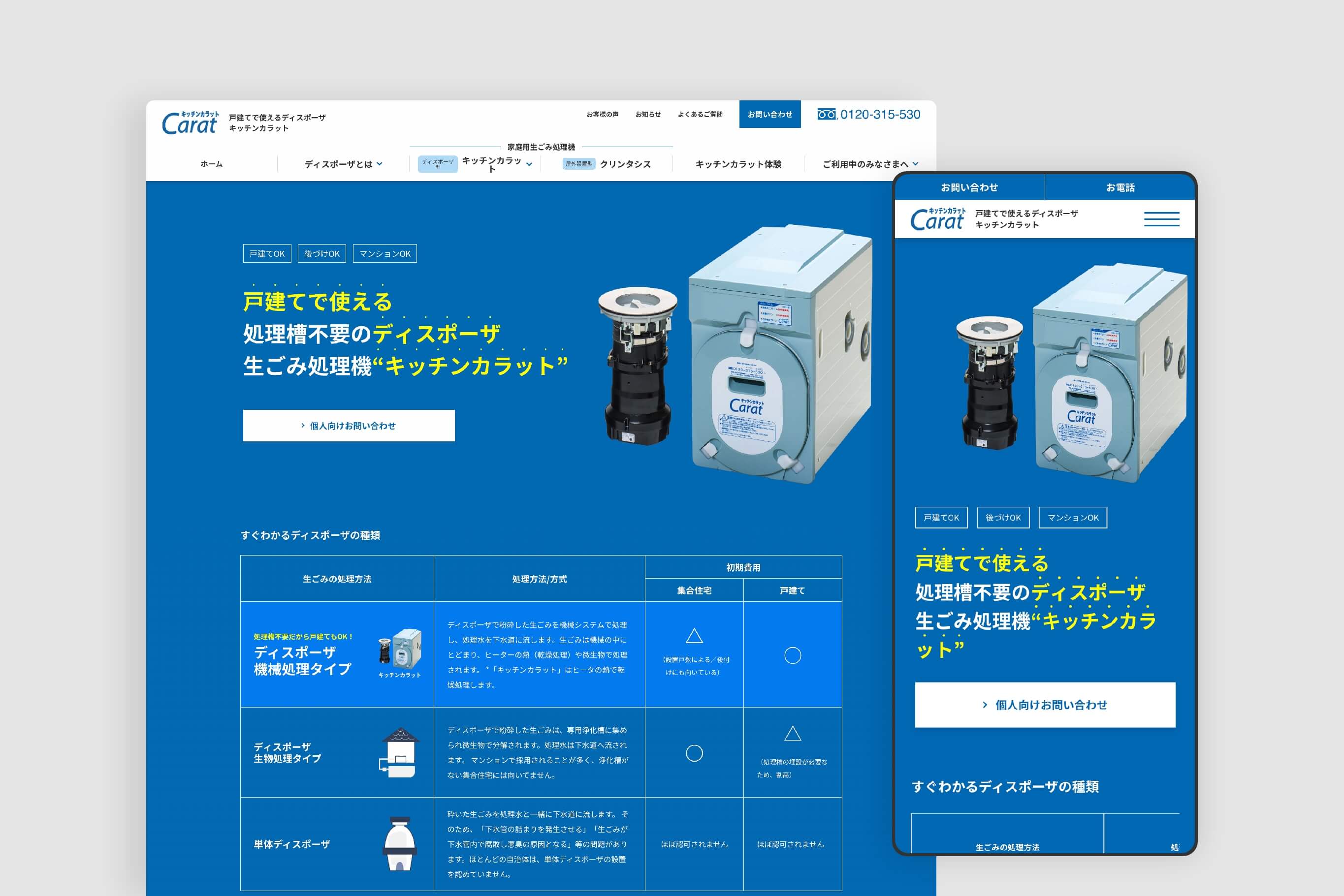Viewport: 1344px width, 896px height.
Task: Click the Carat logo in mobile mockup header
Action: [937, 219]
